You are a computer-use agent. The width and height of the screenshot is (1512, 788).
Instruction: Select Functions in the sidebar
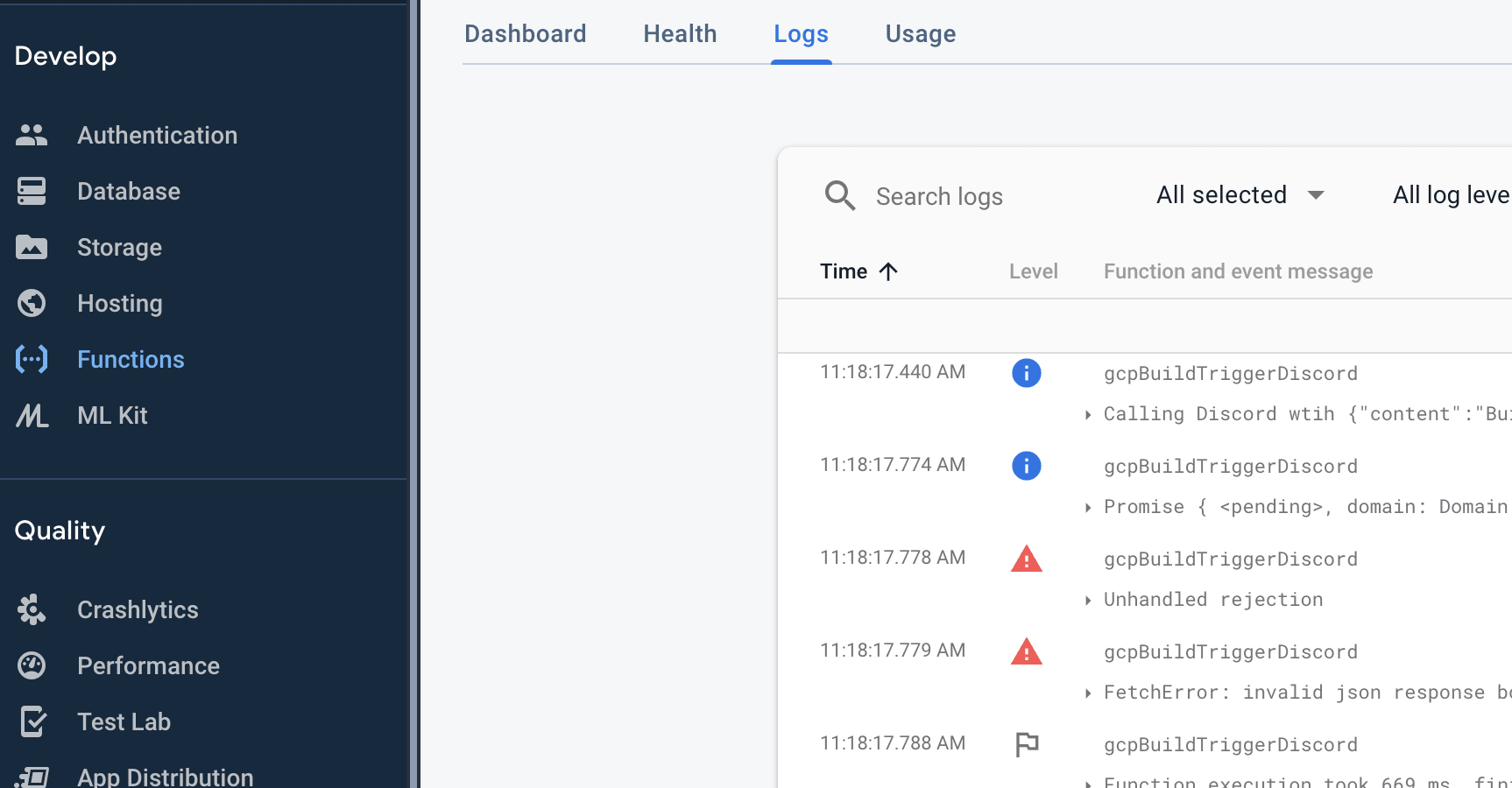click(x=131, y=359)
